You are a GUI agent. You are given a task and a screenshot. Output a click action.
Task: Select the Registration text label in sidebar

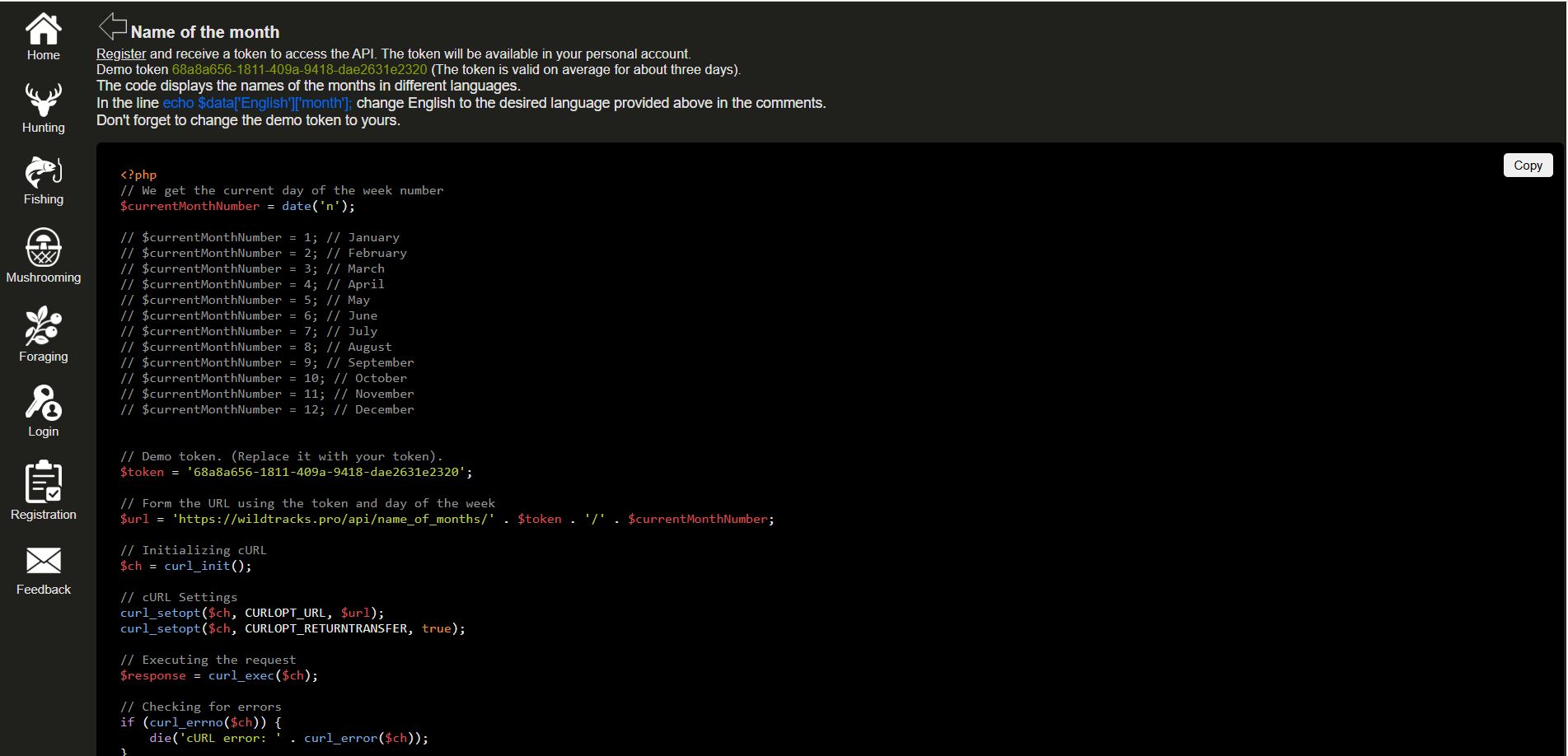(x=44, y=515)
